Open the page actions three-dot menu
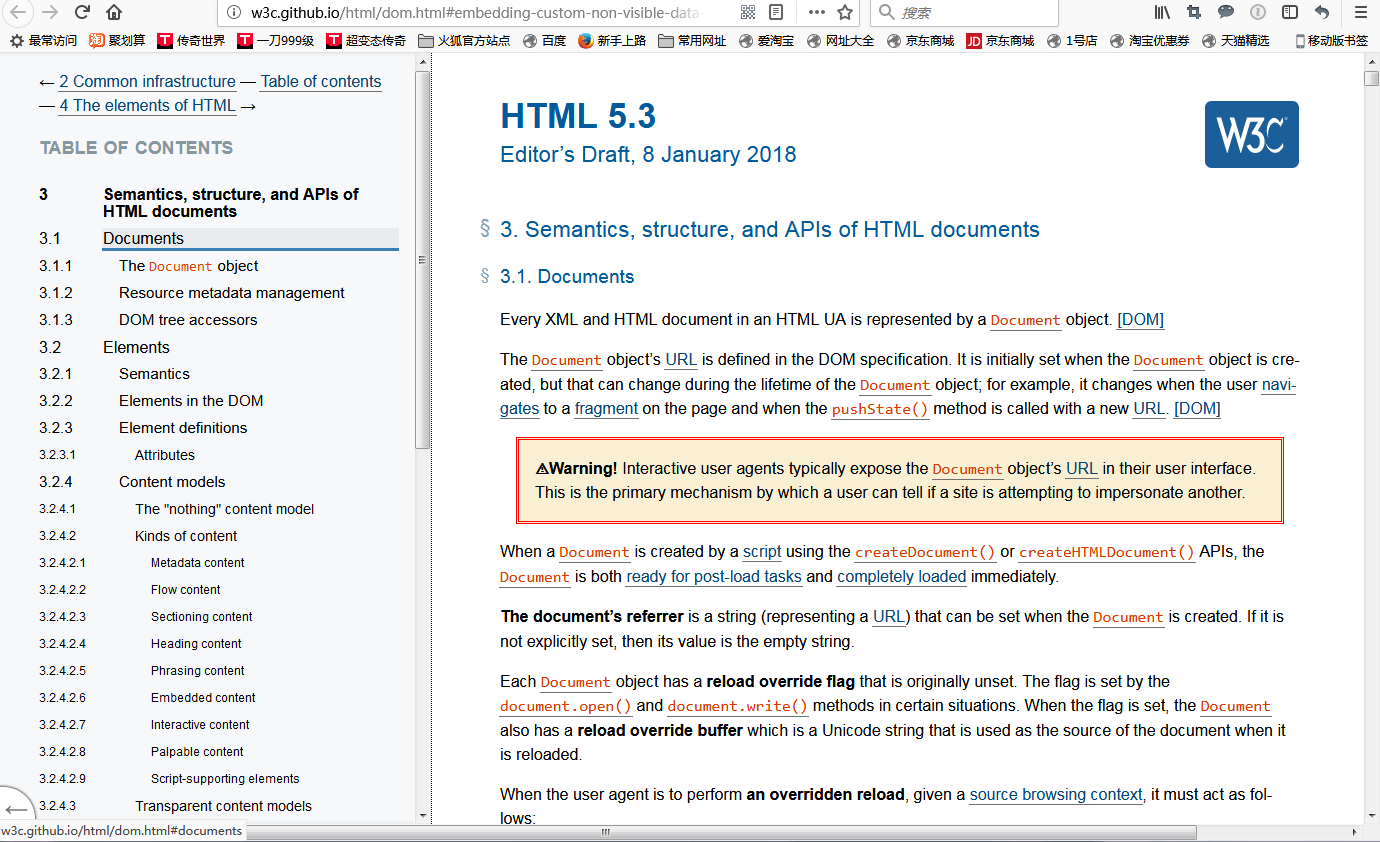1380x842 pixels. click(x=816, y=12)
